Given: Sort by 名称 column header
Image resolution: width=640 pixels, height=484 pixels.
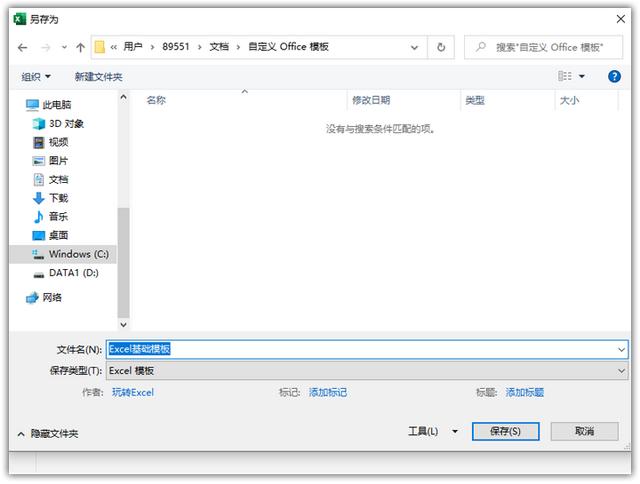Looking at the screenshot, I should click(156, 100).
